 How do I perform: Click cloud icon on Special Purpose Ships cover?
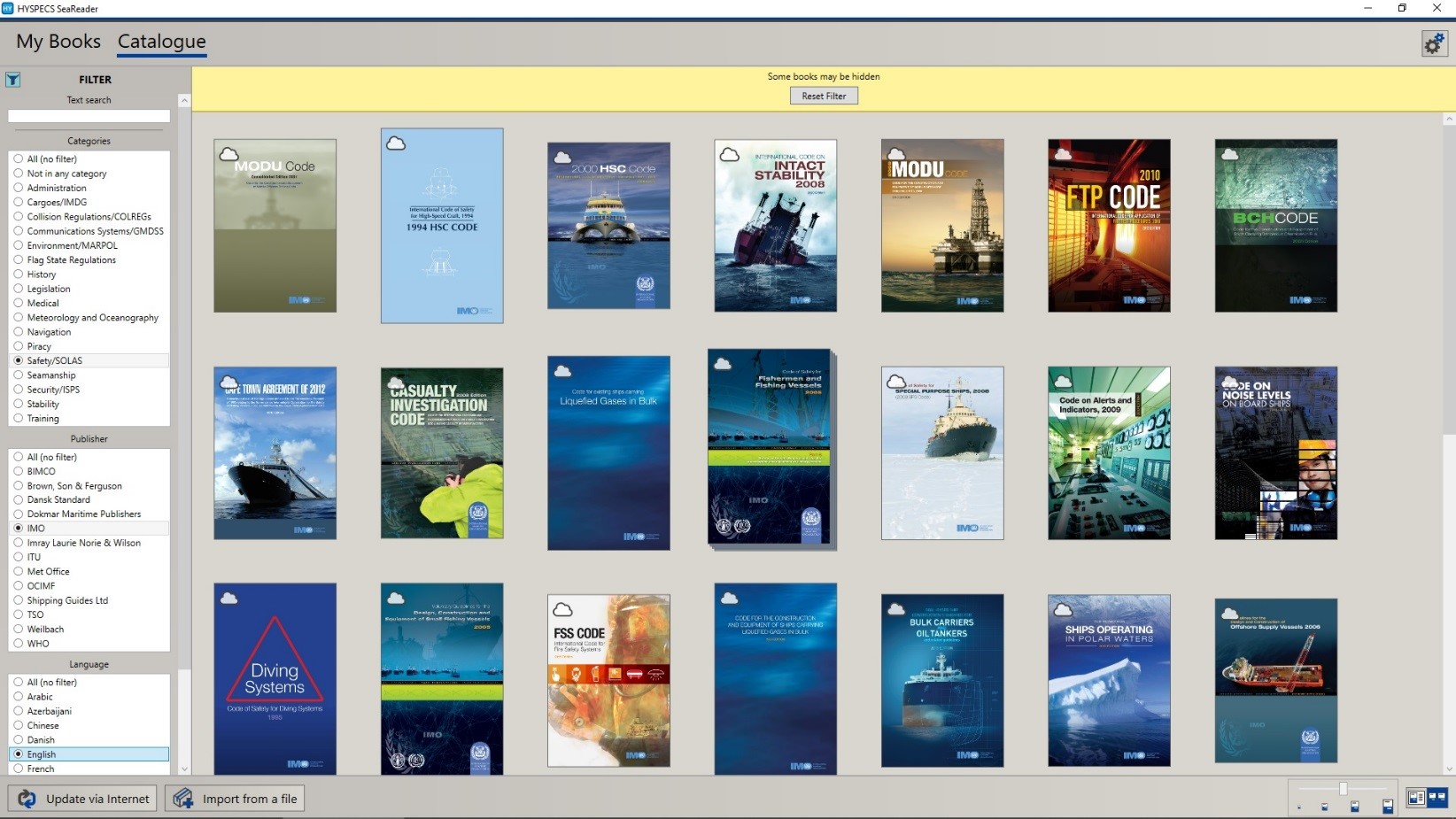pyautogui.click(x=896, y=382)
